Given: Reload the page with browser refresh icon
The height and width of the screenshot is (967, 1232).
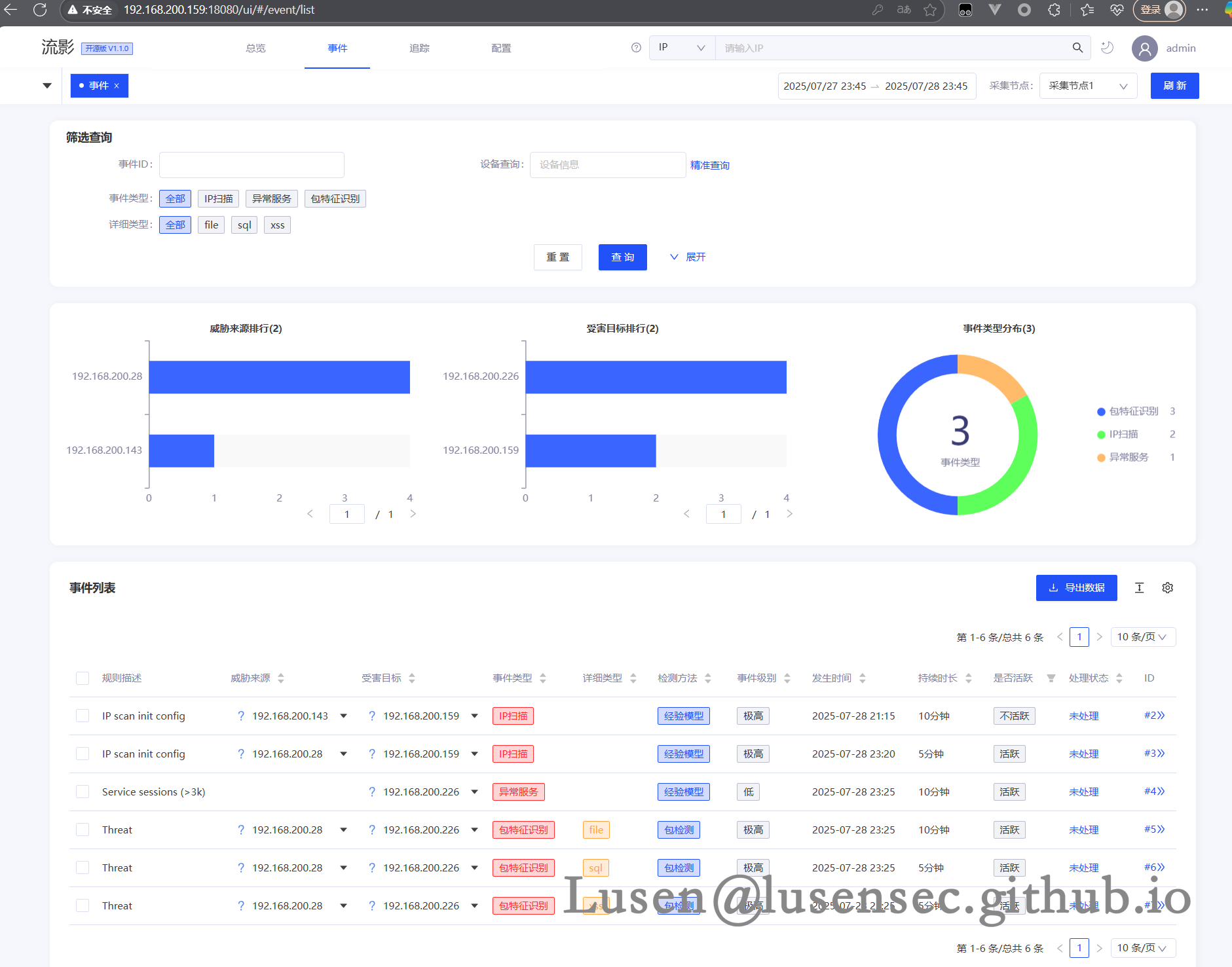Looking at the screenshot, I should coord(40,10).
